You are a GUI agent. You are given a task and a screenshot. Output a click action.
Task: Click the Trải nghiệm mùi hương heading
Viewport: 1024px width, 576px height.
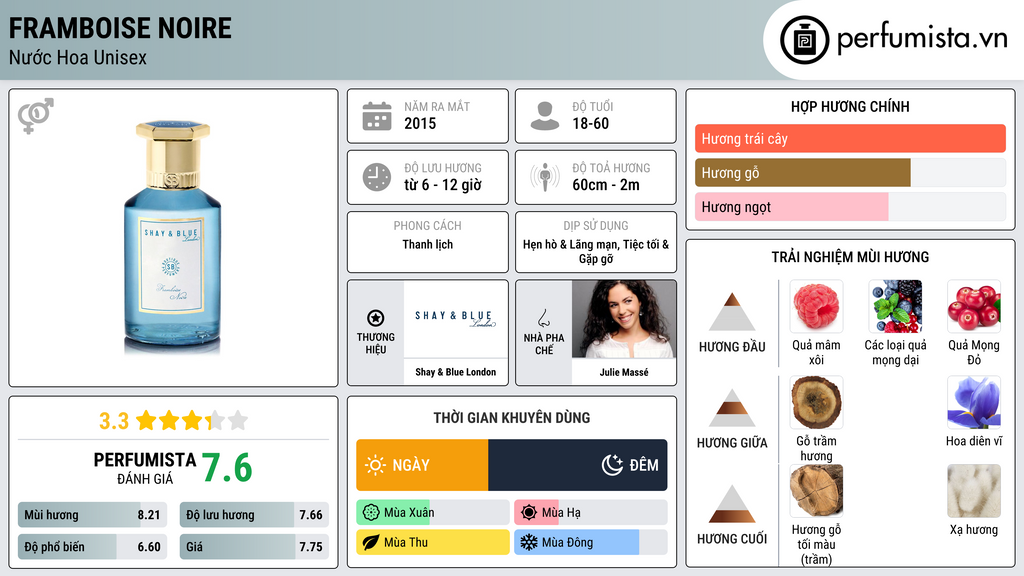tap(850, 257)
